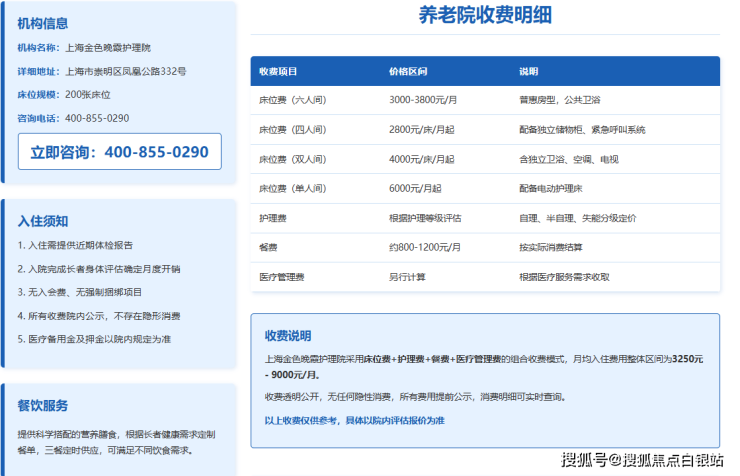The image size is (740, 476).
Task: Select notice item 3 无入会费
Action: [x=79, y=292]
